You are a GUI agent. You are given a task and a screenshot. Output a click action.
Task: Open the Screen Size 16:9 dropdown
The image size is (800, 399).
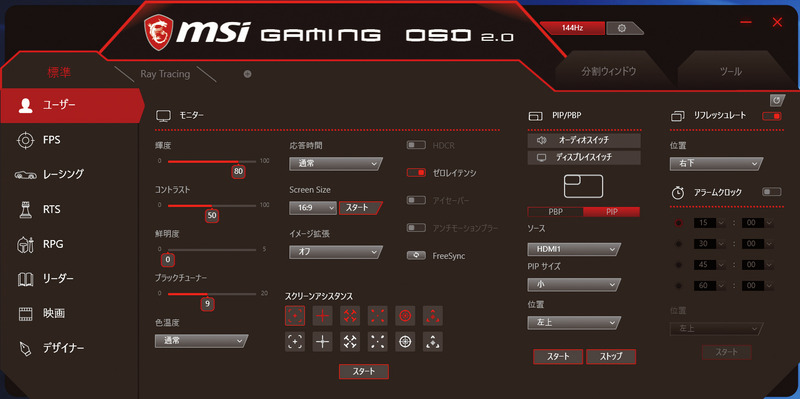pyautogui.click(x=313, y=208)
